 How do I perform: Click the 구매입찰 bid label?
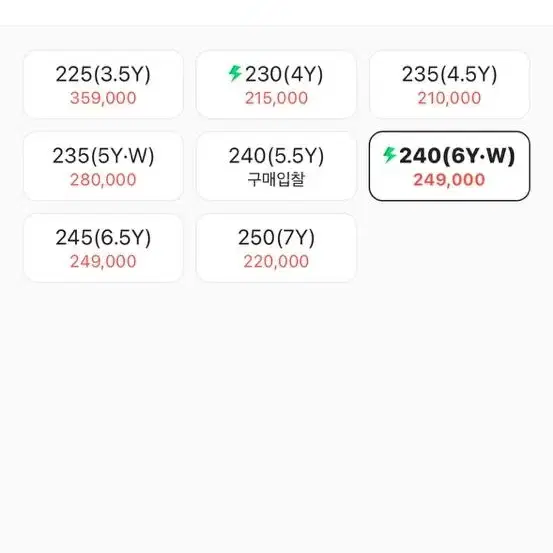(x=276, y=180)
